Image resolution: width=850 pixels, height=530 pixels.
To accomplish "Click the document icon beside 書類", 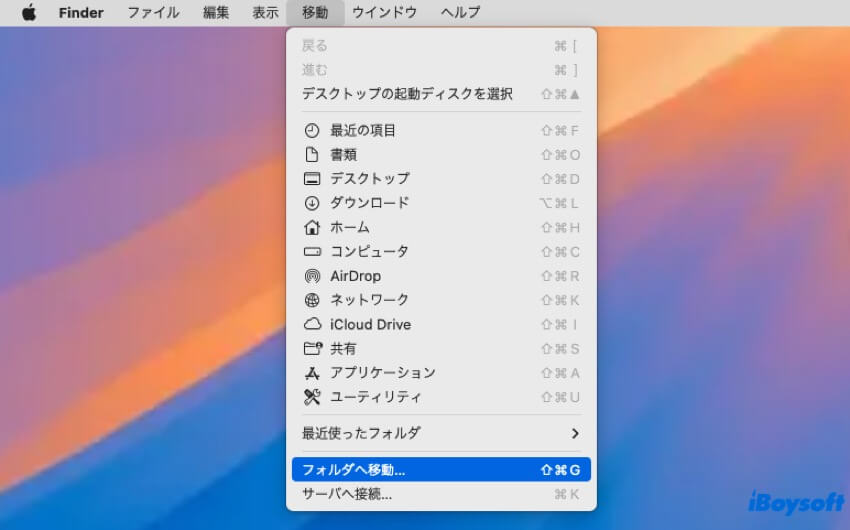I will coord(312,155).
